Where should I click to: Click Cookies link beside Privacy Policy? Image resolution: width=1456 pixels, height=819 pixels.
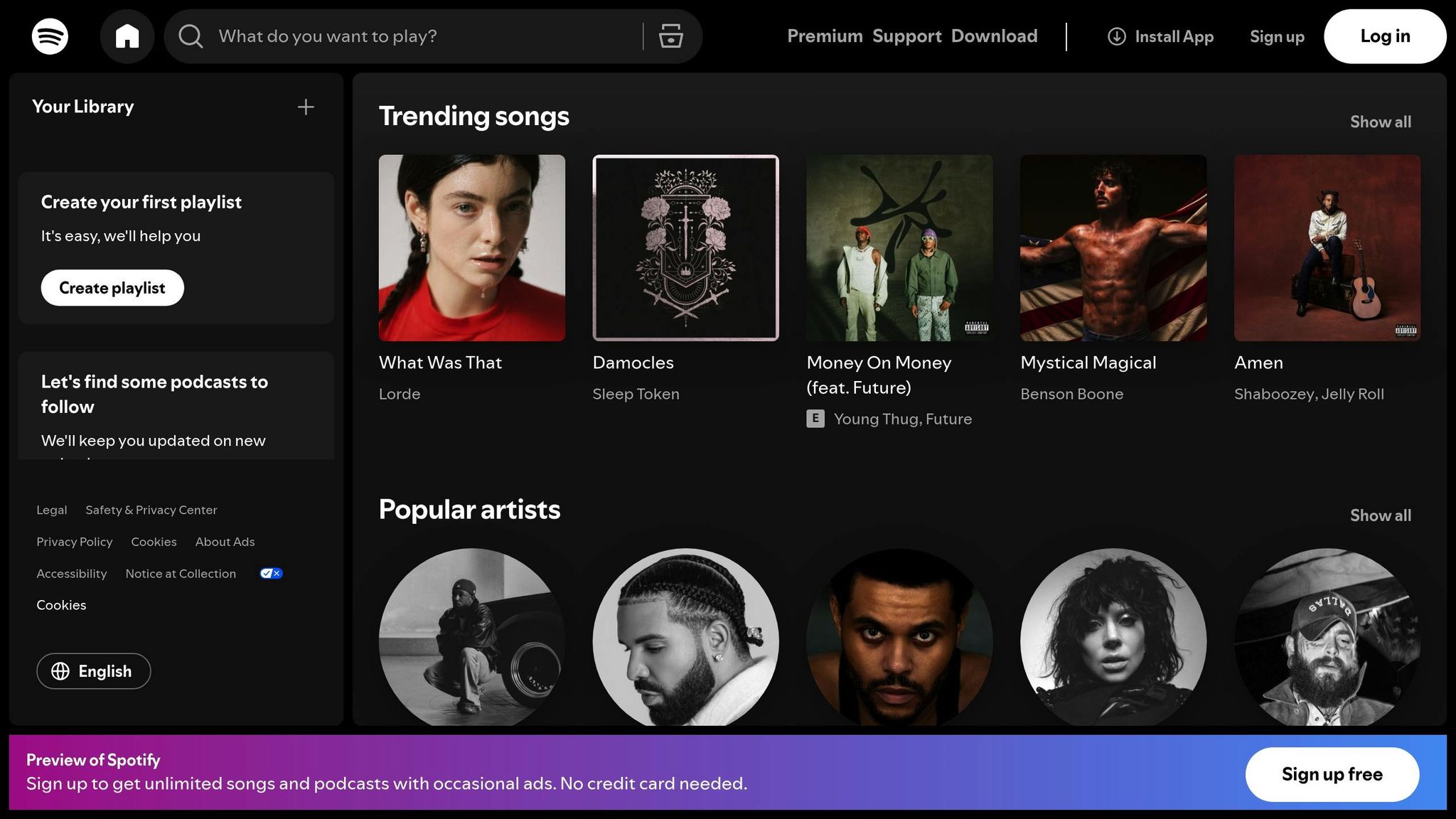154,542
